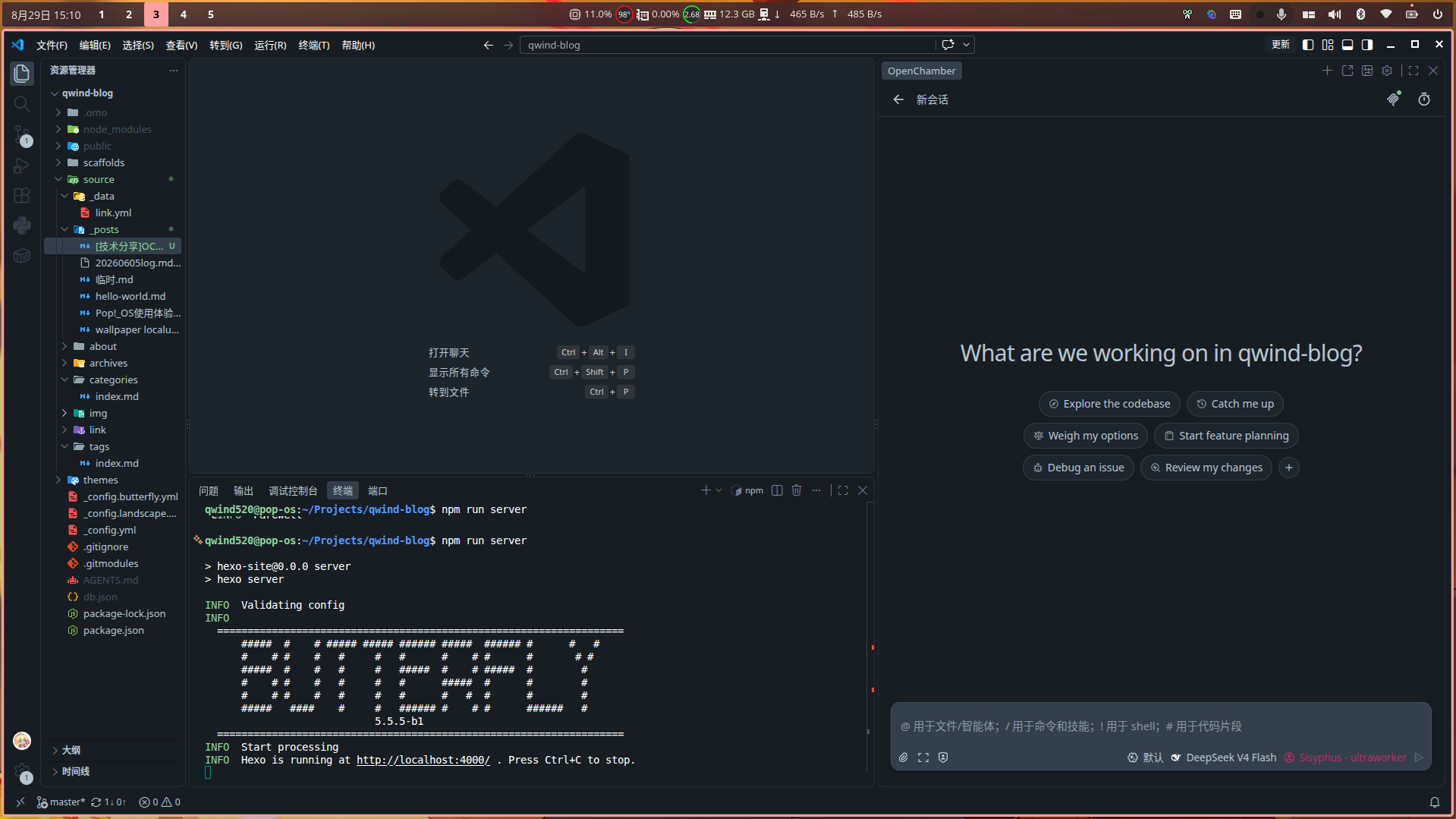This screenshot has width=1456, height=819.
Task: Toggle primary side bar visibility
Action: [1308, 45]
